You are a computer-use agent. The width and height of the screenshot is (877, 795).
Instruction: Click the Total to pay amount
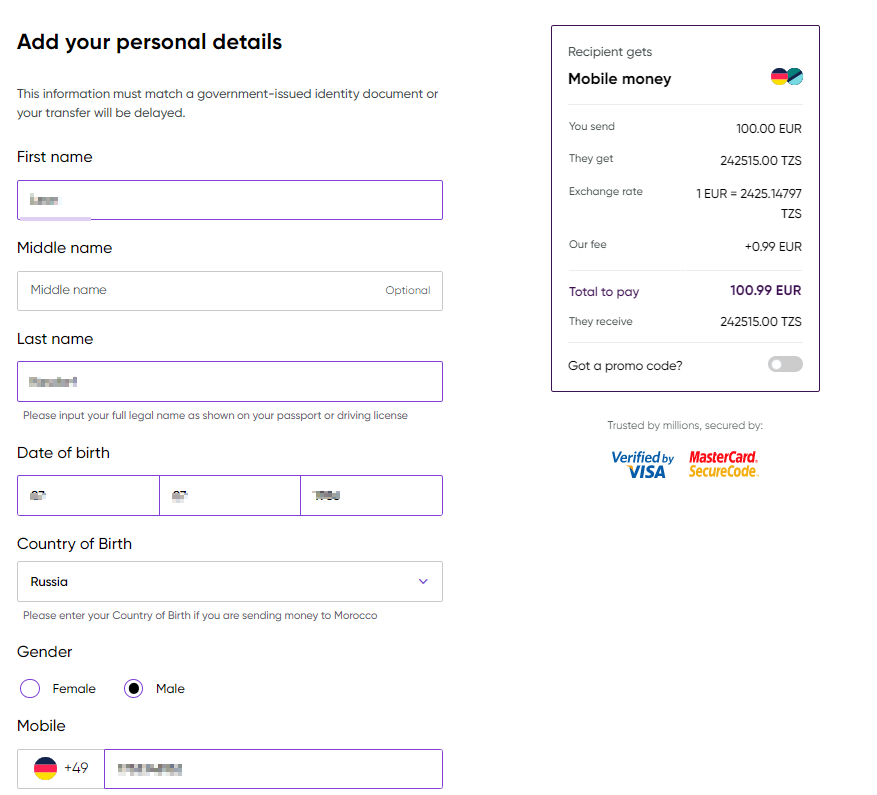pos(765,291)
